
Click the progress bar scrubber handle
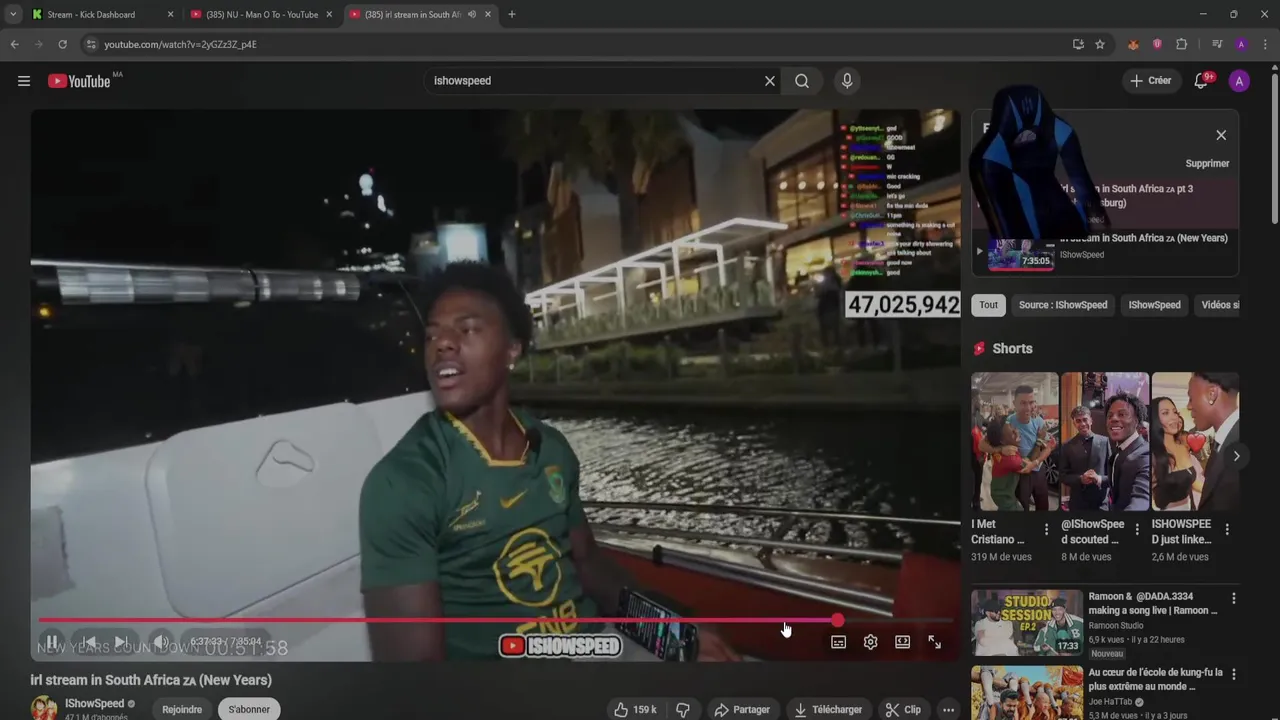tap(837, 620)
